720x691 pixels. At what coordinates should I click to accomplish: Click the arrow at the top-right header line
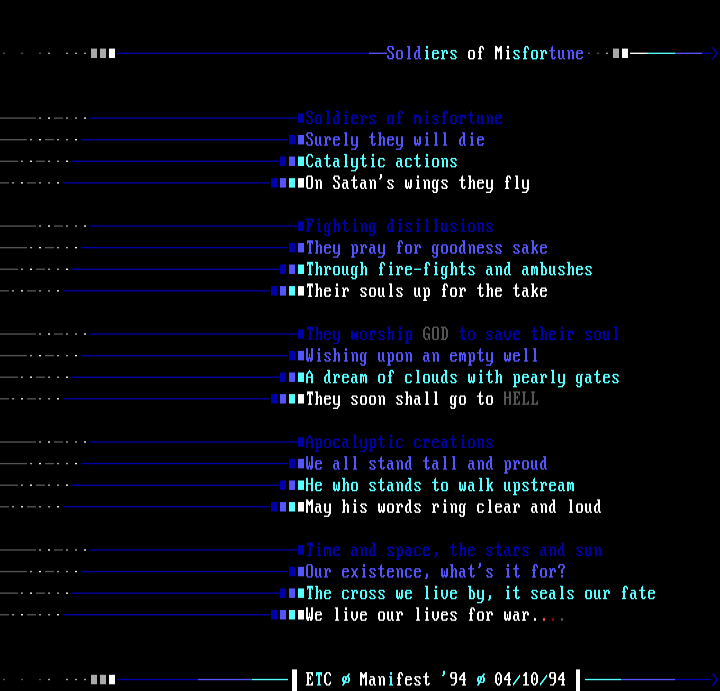[714, 53]
